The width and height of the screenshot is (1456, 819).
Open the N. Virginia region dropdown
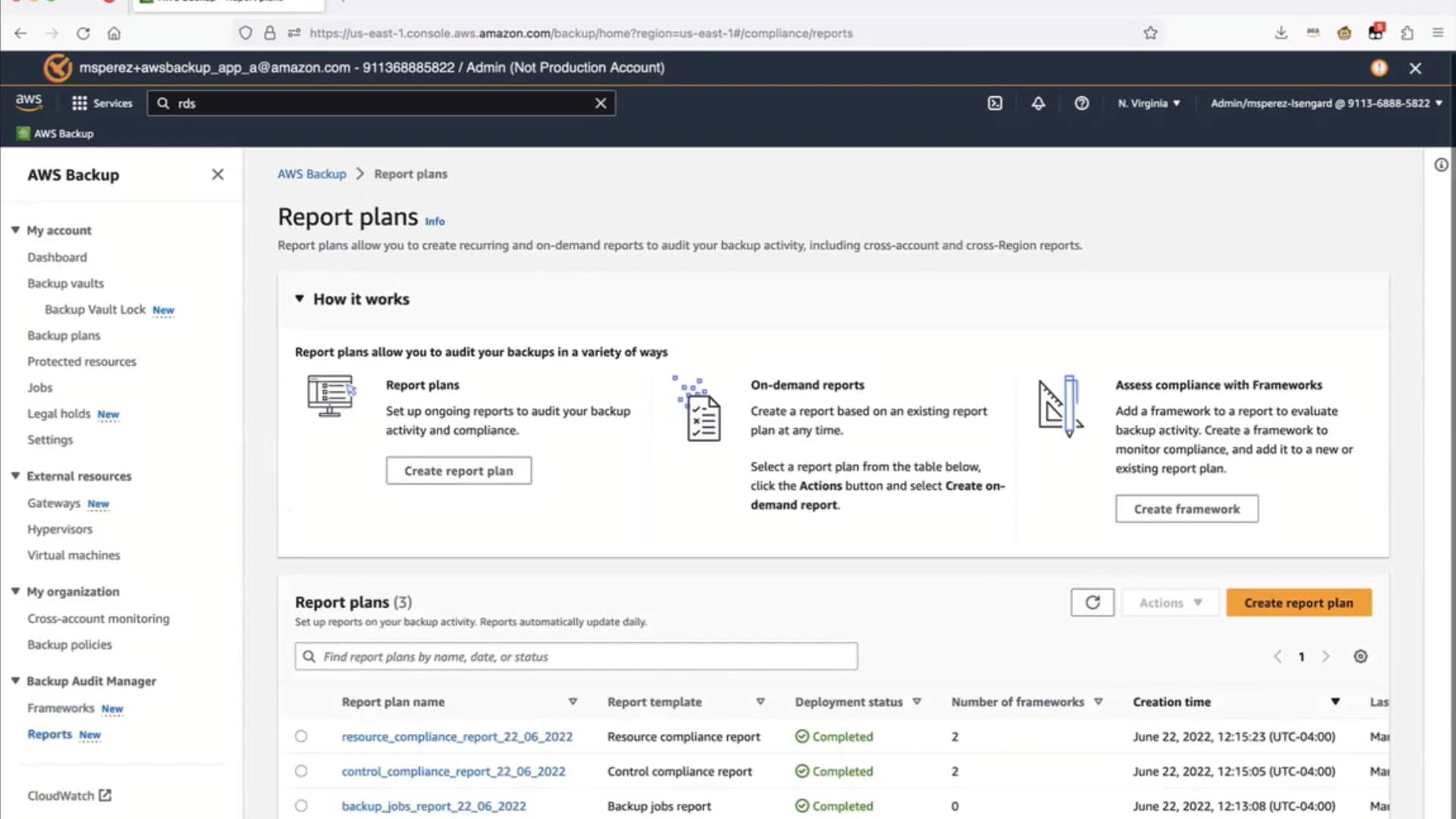[x=1148, y=103]
